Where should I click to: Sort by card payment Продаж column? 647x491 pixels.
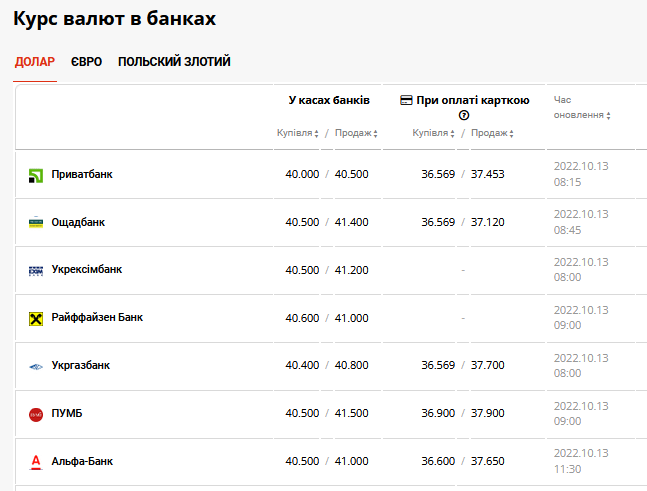(492, 134)
